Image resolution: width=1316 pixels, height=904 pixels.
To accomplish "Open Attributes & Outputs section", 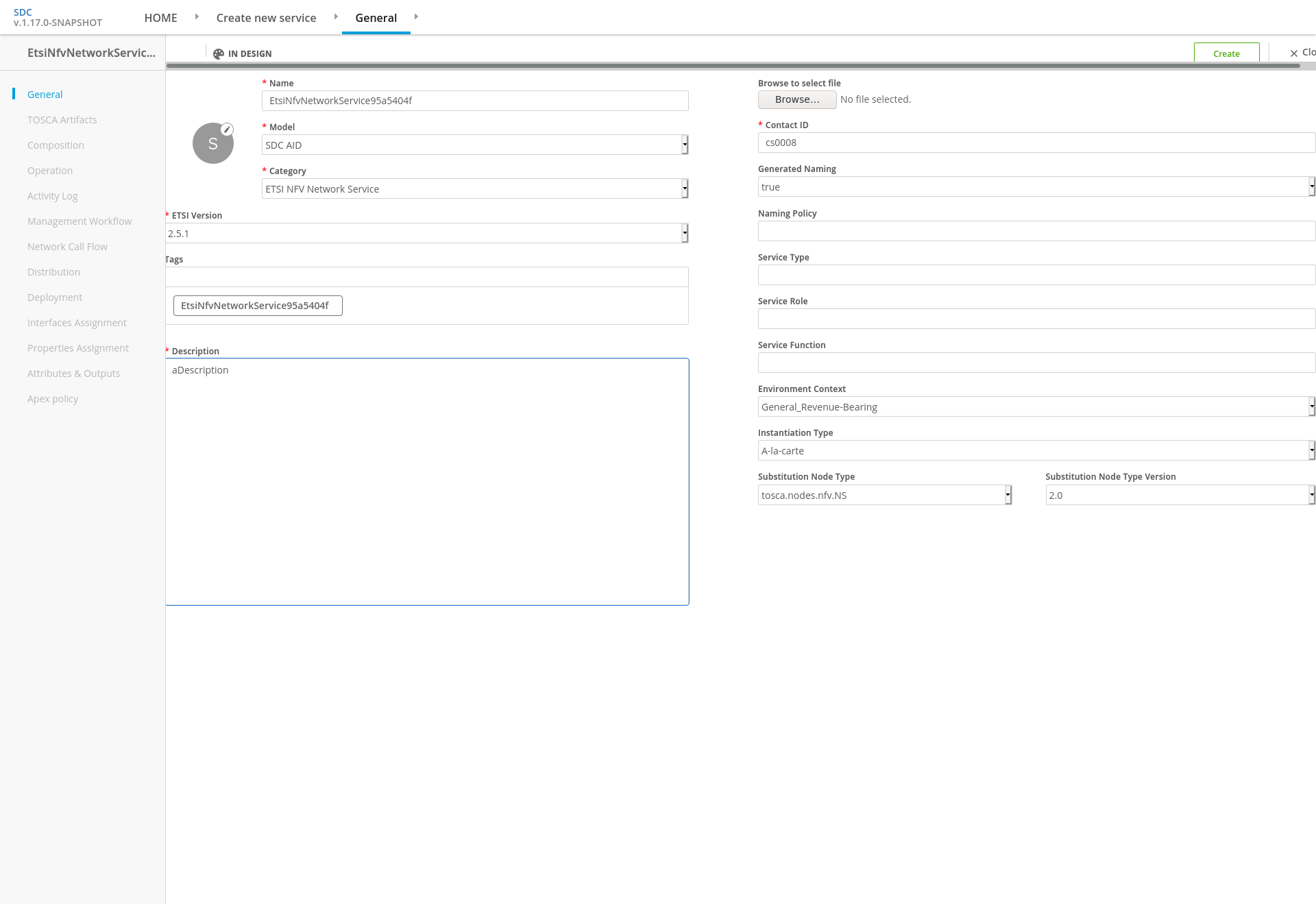I will [x=73, y=374].
